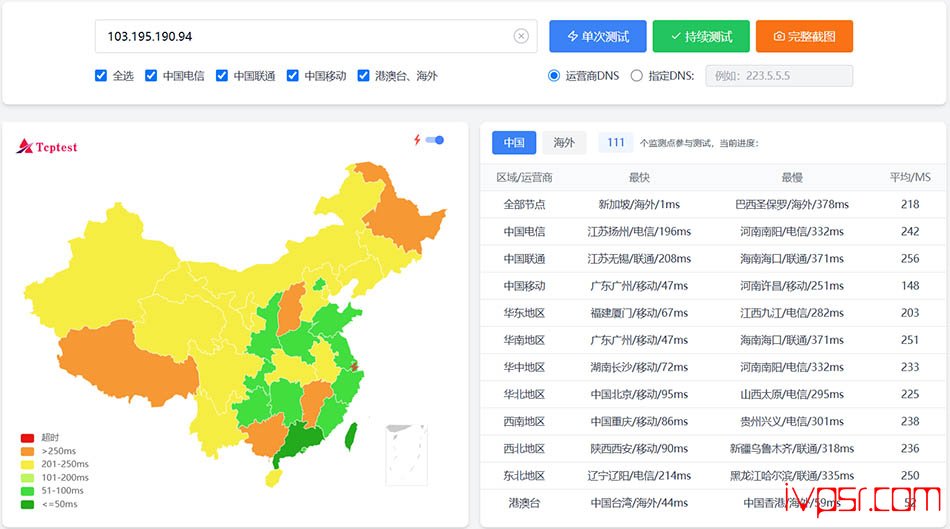Select the 港澳台 row label
Screen dimensions: 950x529
pos(524,503)
